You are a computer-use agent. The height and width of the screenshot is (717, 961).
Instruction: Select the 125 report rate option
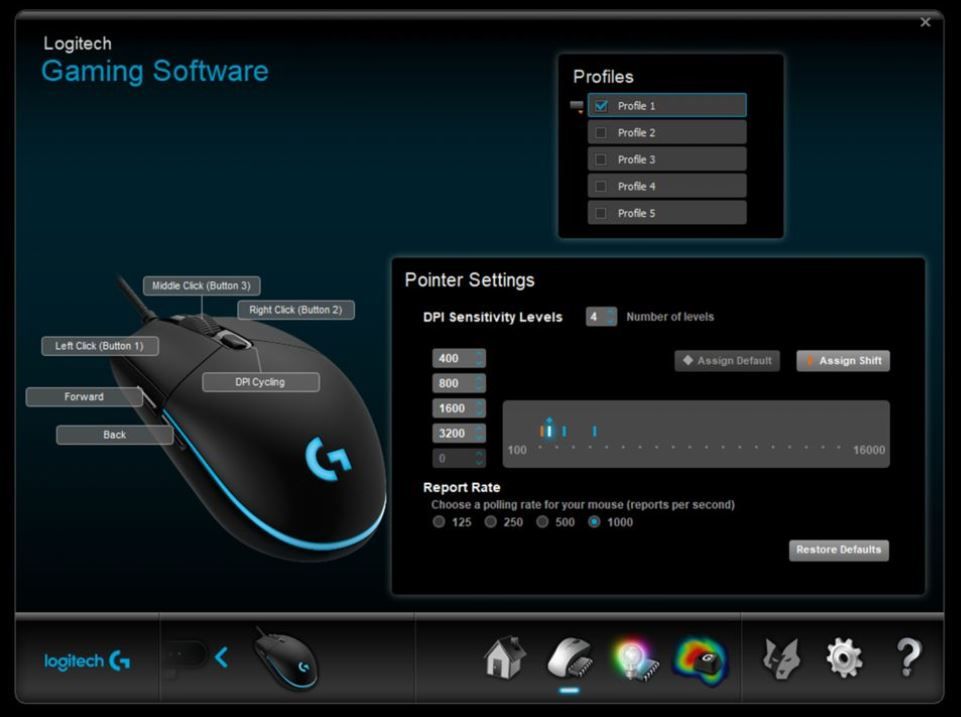pos(439,522)
